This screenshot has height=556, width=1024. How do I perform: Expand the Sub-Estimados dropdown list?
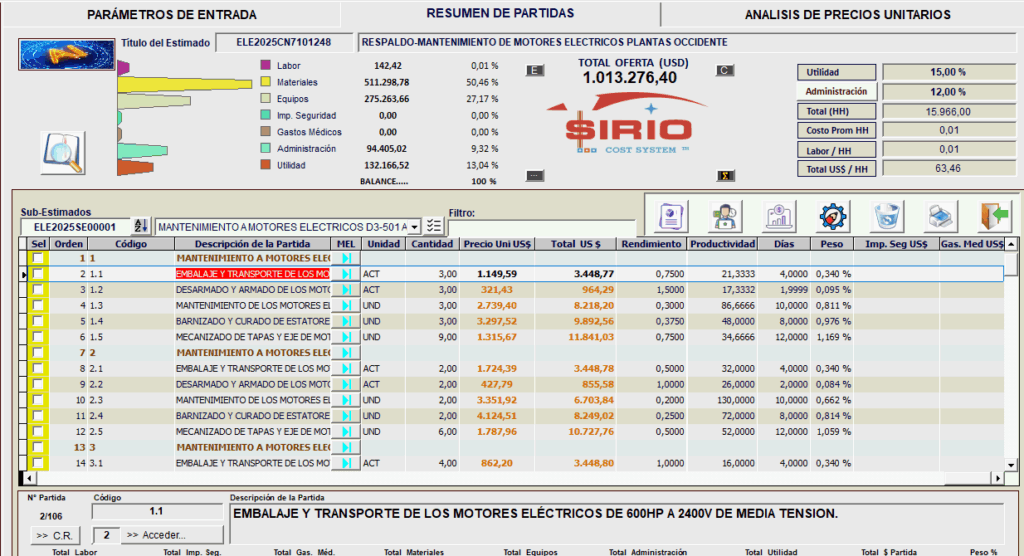(414, 227)
